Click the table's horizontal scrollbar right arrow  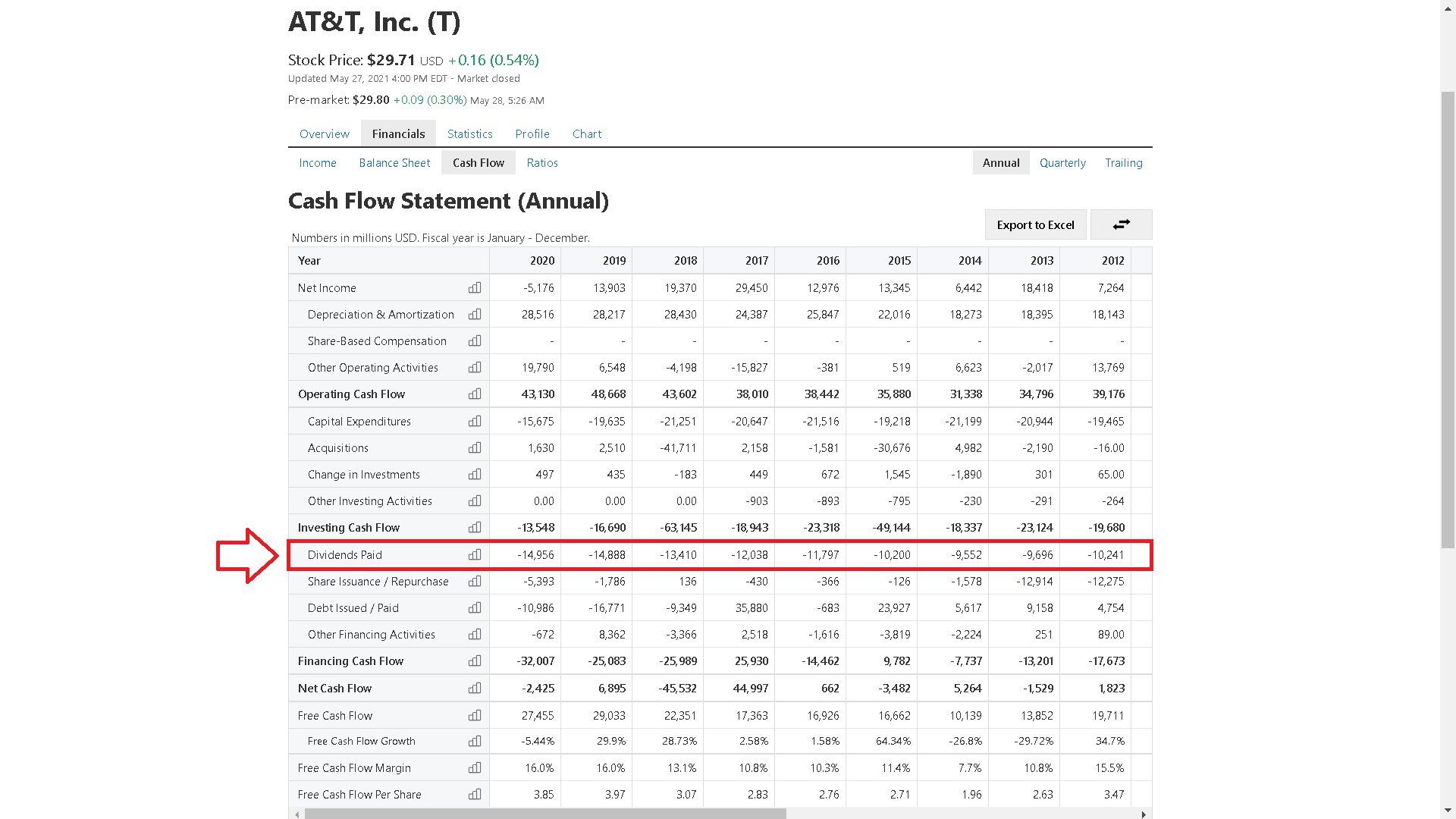point(1144,814)
